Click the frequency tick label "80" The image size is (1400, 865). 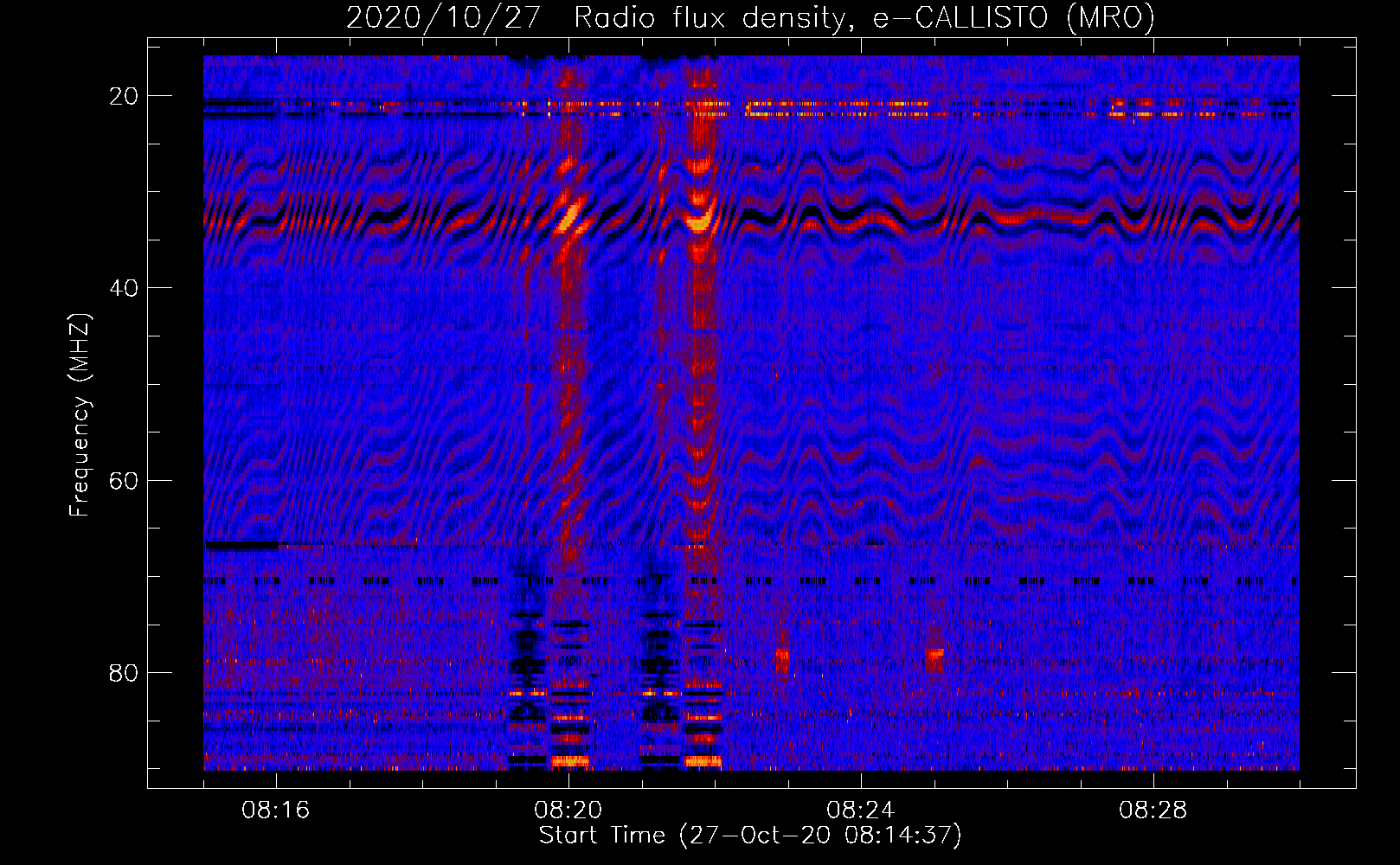[x=124, y=673]
